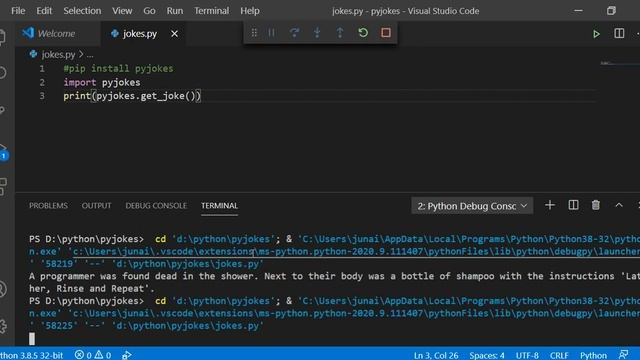Screen dimensions: 640x360
Task: Click the feedback icon in status bar
Action: 623,355
